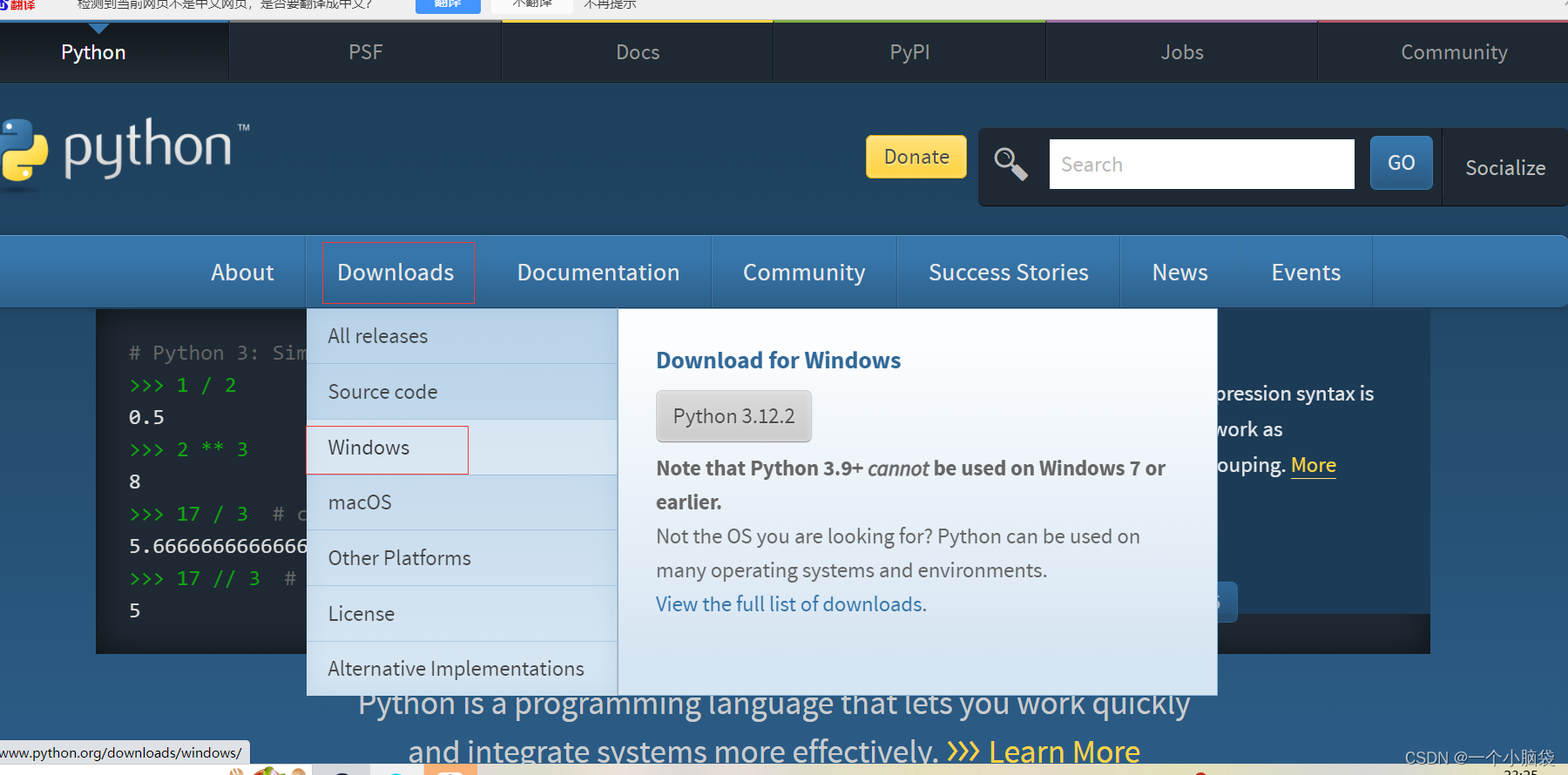
Task: Focus the Search input field
Action: 1201,164
